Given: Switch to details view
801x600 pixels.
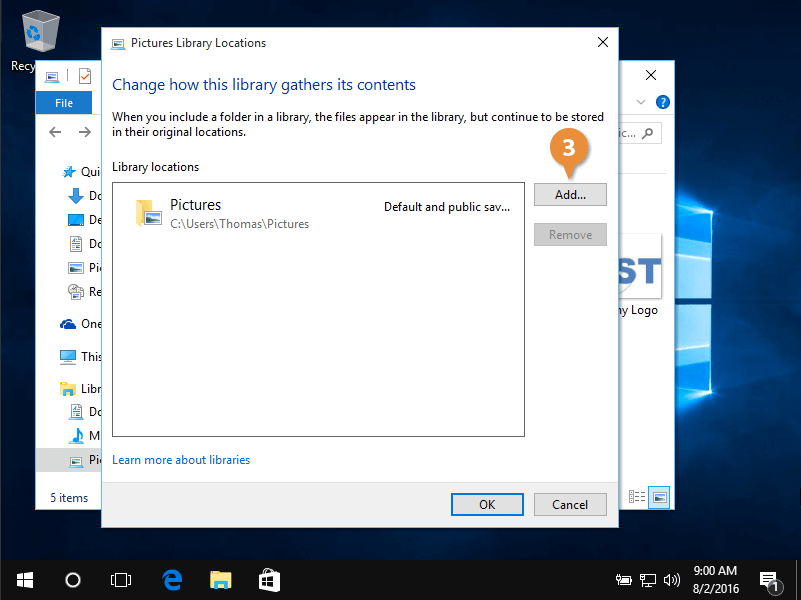Looking at the screenshot, I should click(x=637, y=497).
